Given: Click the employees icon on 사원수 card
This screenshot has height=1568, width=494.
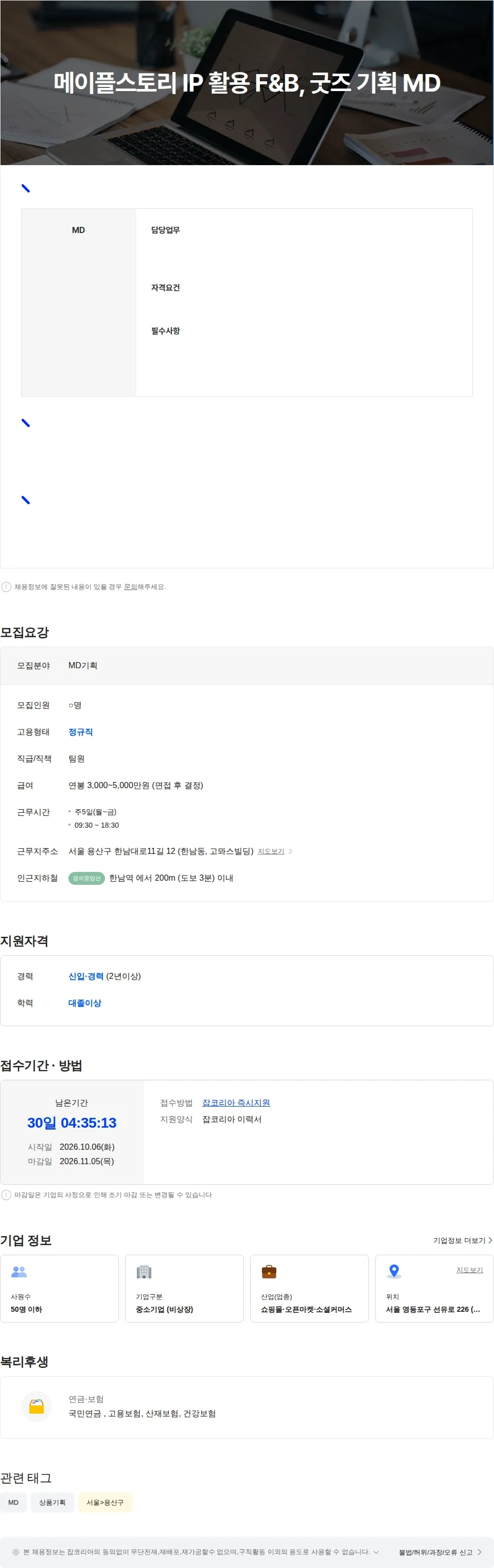Looking at the screenshot, I should point(20,1272).
